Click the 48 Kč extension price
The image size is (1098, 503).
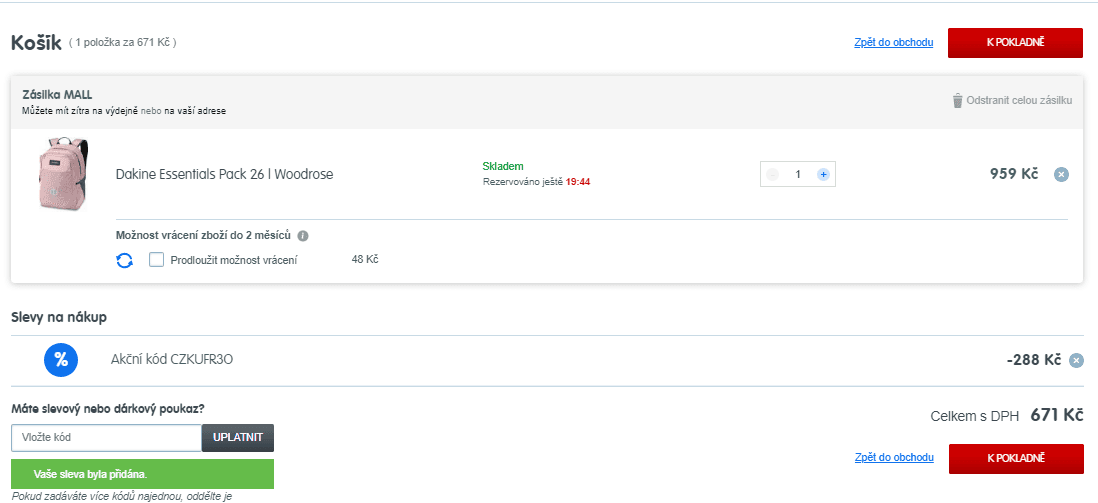(x=365, y=260)
